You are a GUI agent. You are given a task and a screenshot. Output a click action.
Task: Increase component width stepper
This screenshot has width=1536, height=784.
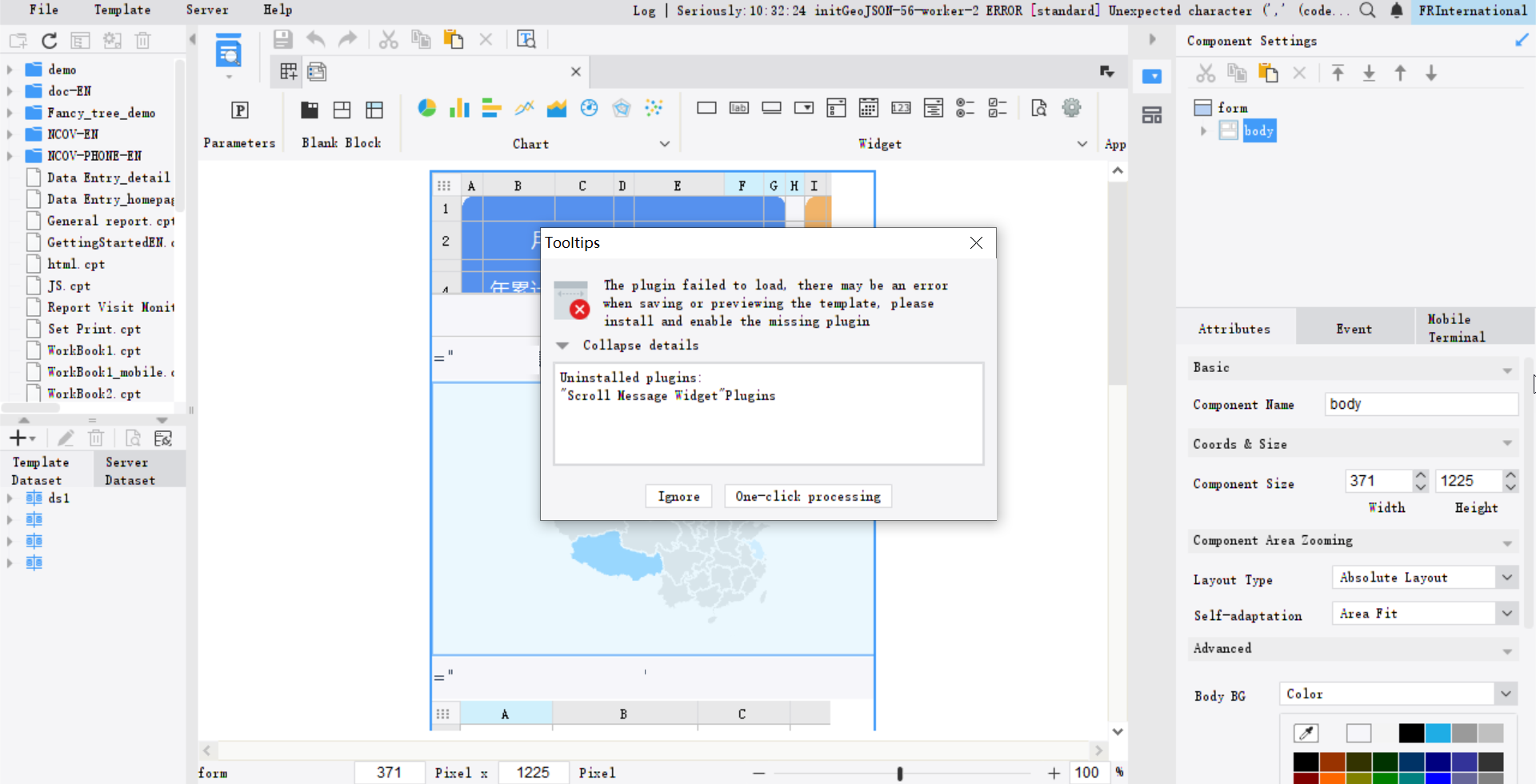tap(1421, 475)
